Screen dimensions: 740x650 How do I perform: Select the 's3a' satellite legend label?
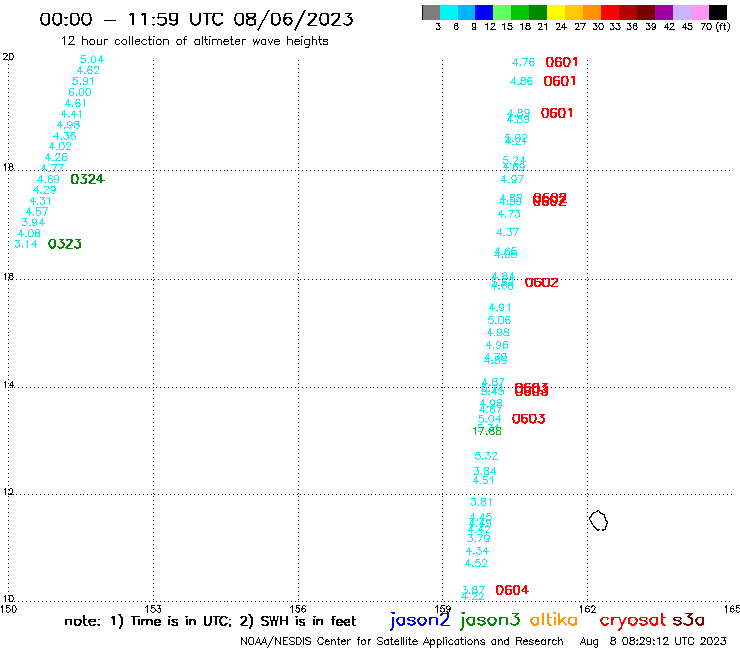click(x=688, y=620)
